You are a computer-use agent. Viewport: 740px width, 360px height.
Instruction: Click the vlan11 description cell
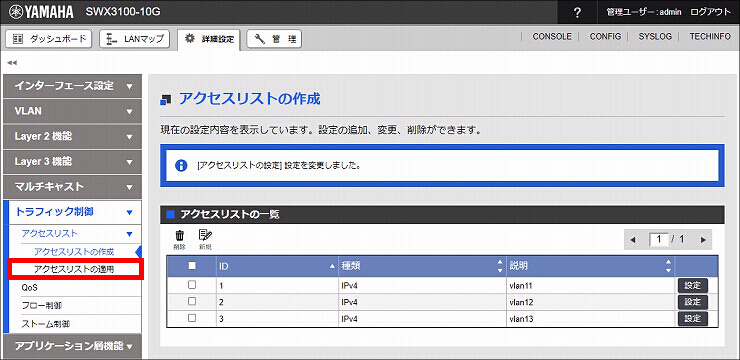[x=590, y=285]
